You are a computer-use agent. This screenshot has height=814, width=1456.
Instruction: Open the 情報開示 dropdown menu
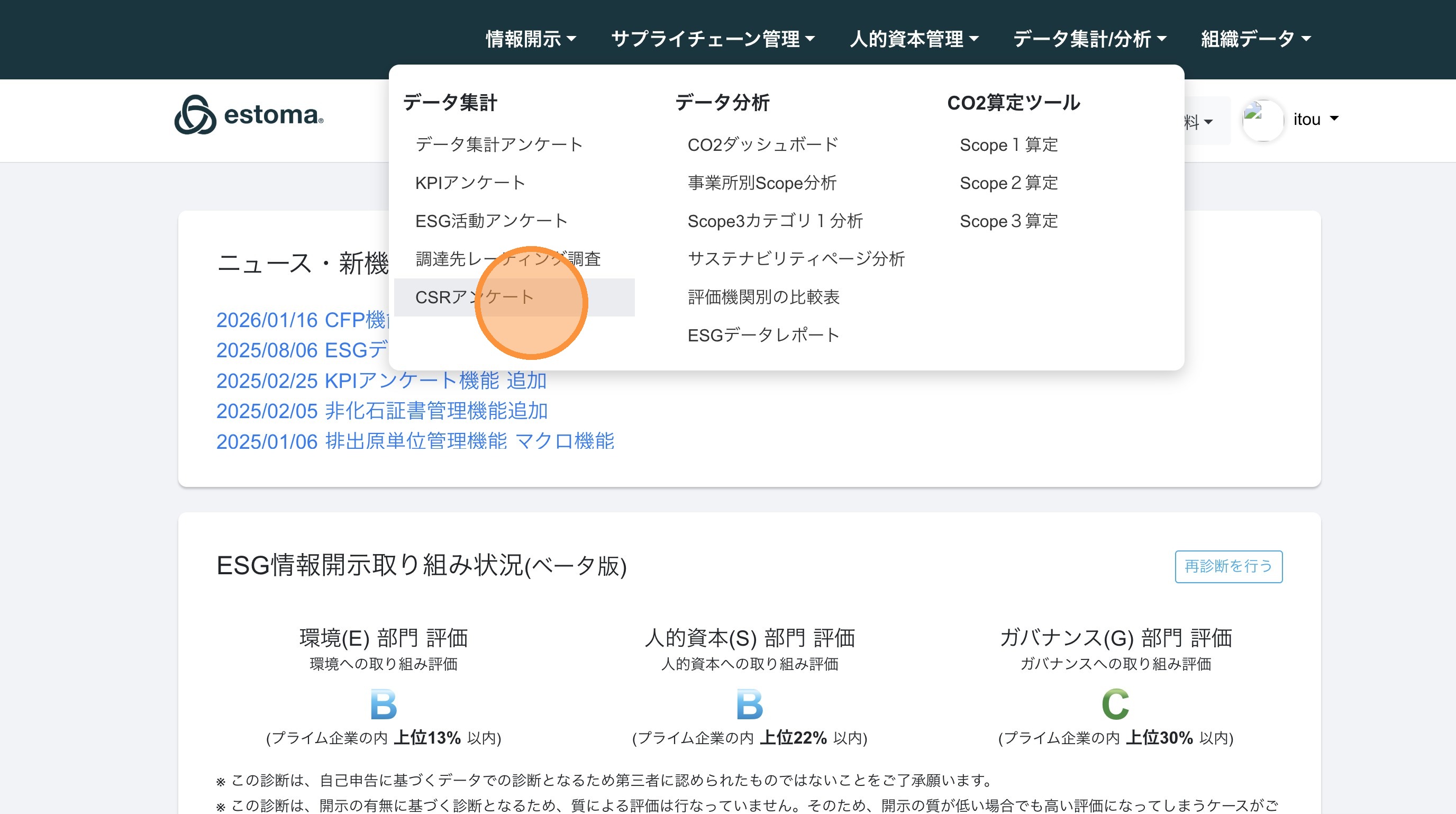530,39
